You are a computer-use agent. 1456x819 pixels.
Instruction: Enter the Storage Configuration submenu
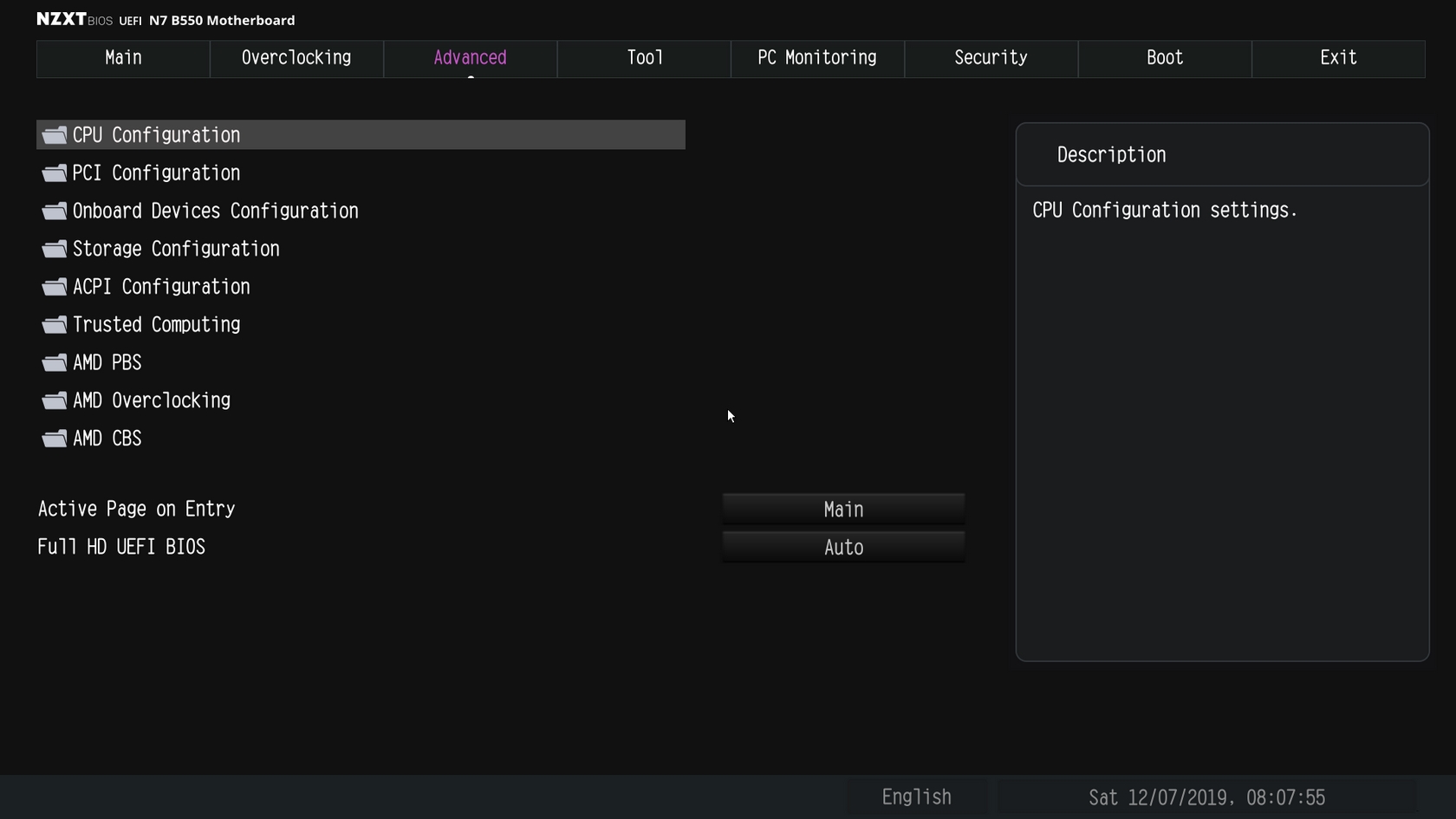point(176,249)
